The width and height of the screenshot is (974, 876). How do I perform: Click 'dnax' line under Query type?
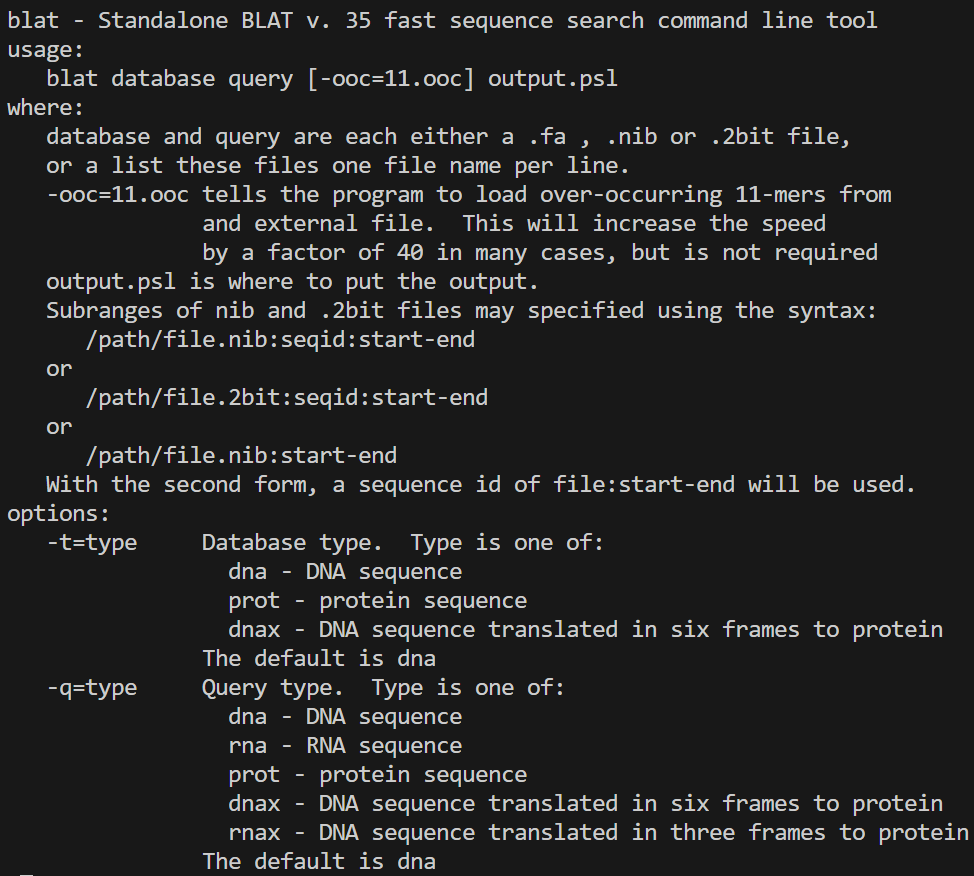pos(586,804)
